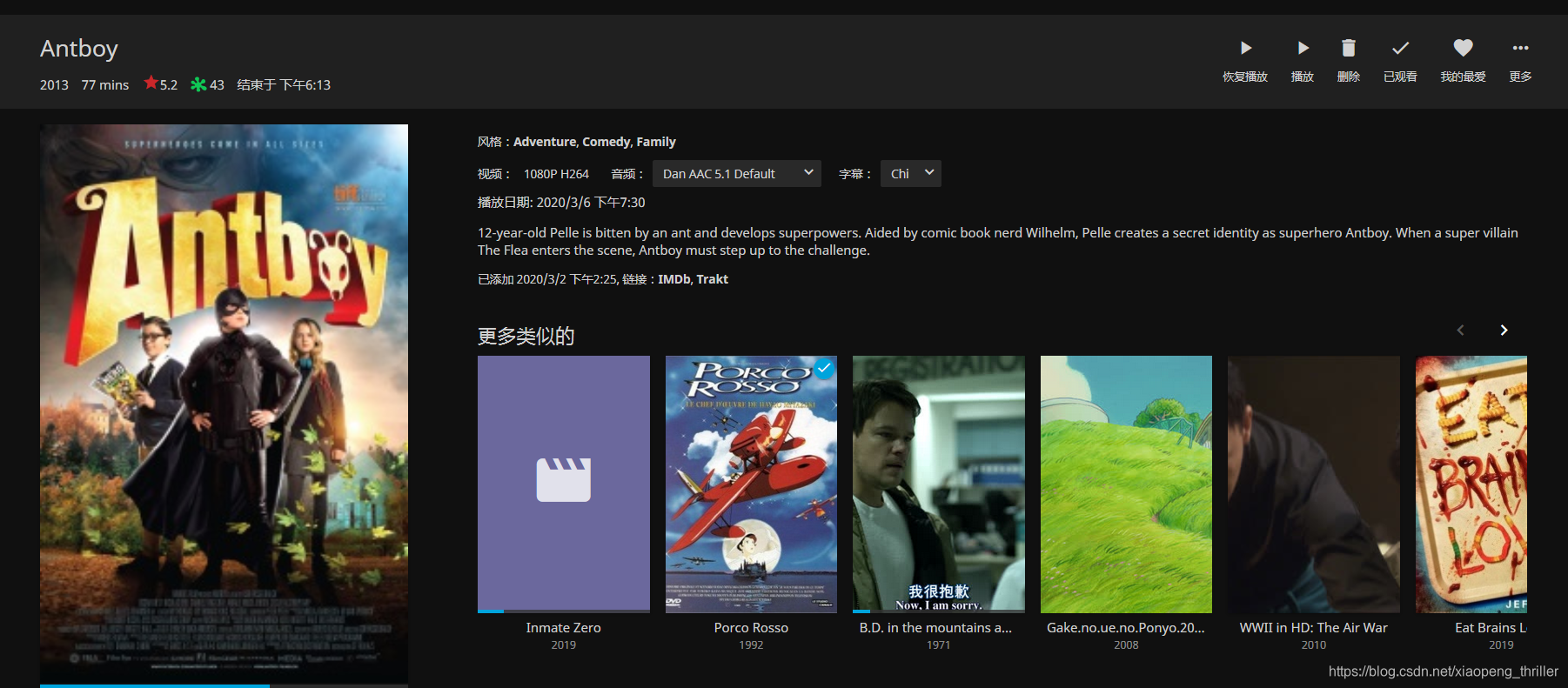This screenshot has height=688, width=1568.
Task: Click the delete (删除) trash icon
Action: 1349,48
